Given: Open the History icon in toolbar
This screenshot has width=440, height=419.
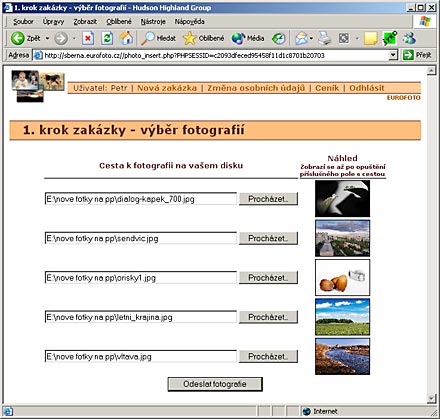Looking at the screenshot, I should click(279, 38).
